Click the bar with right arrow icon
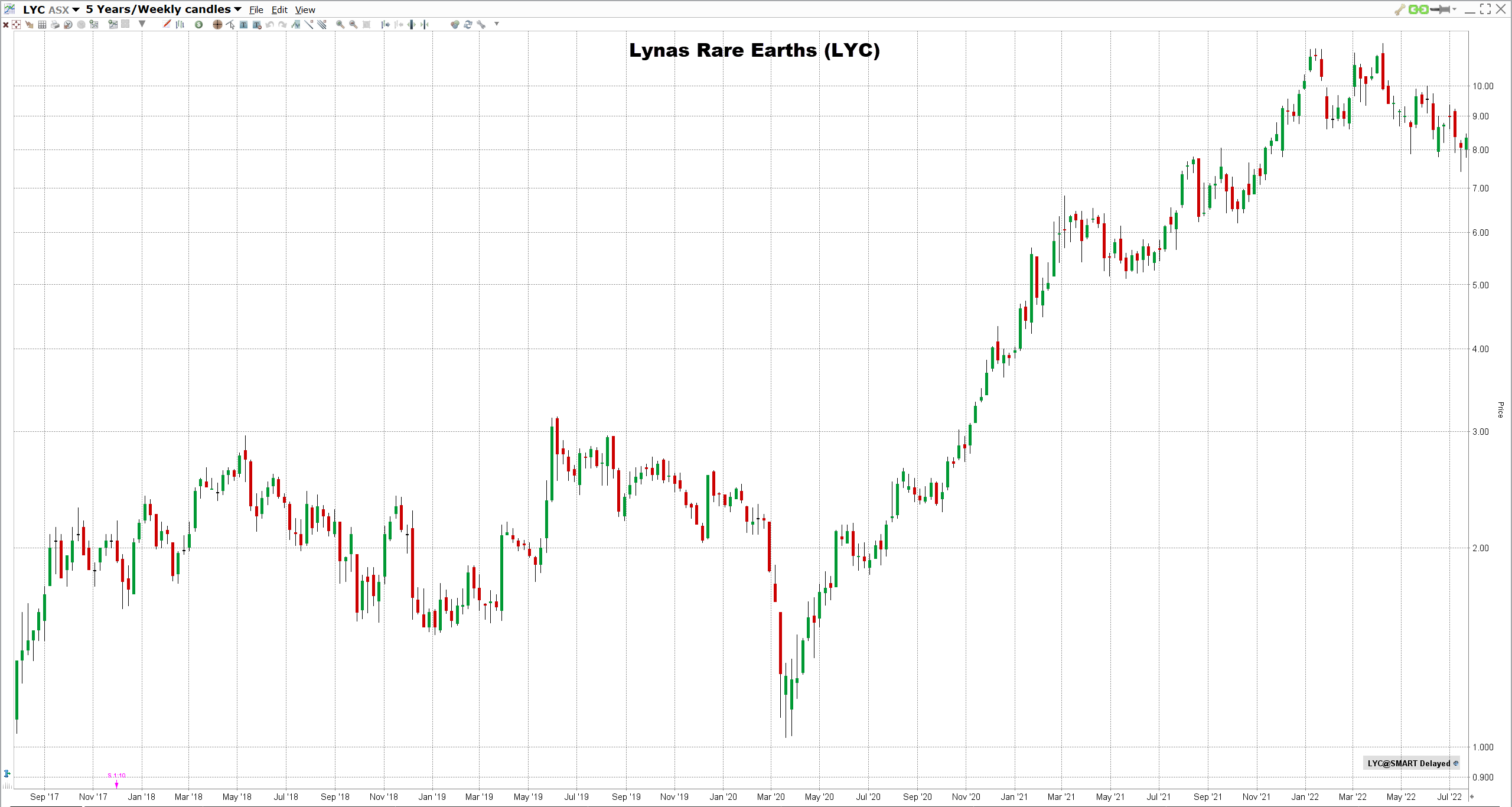This screenshot has width=1512, height=807. coord(385,24)
